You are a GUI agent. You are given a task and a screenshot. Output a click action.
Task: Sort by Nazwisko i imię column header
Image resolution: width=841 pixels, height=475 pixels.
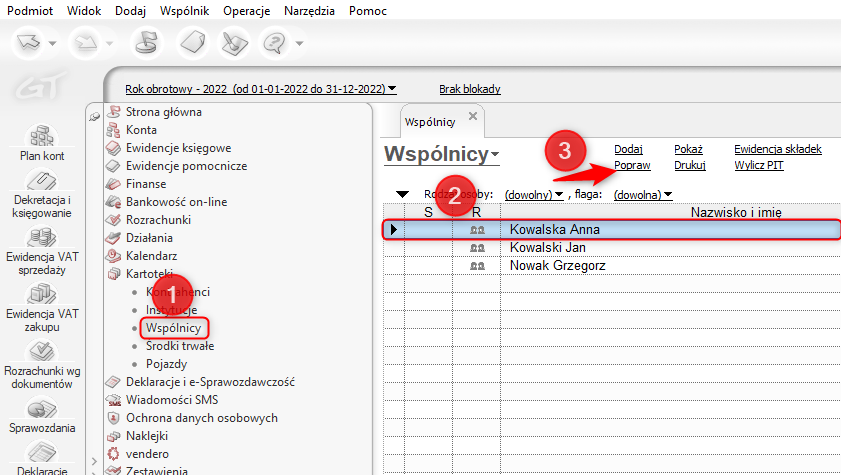click(x=736, y=212)
